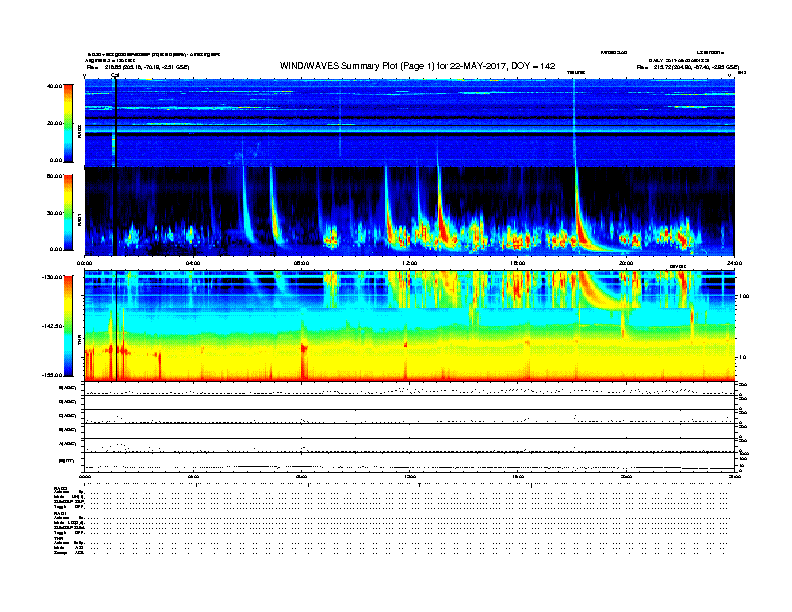Click the Cal marker above RAD2 panel
This screenshot has width=792, height=612.
[x=115, y=75]
